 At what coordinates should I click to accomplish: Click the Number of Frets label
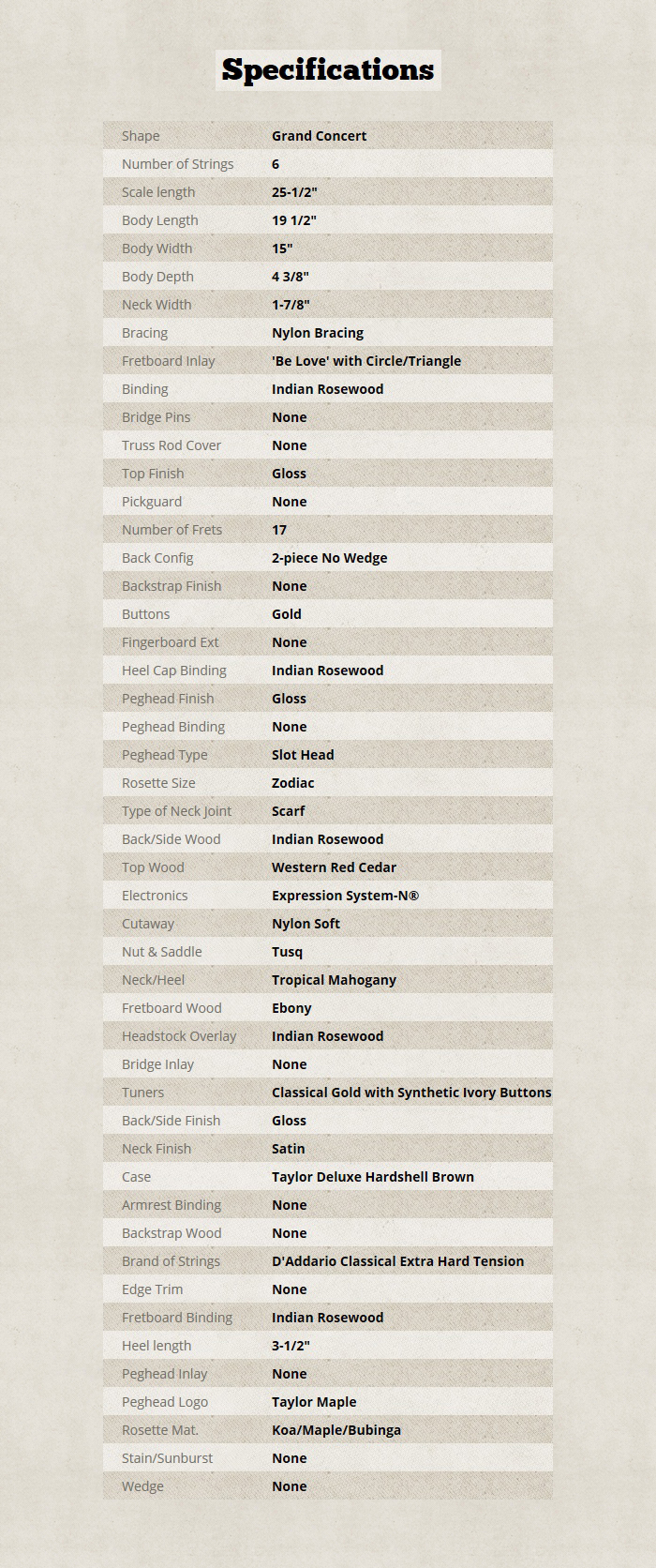pyautogui.click(x=171, y=530)
